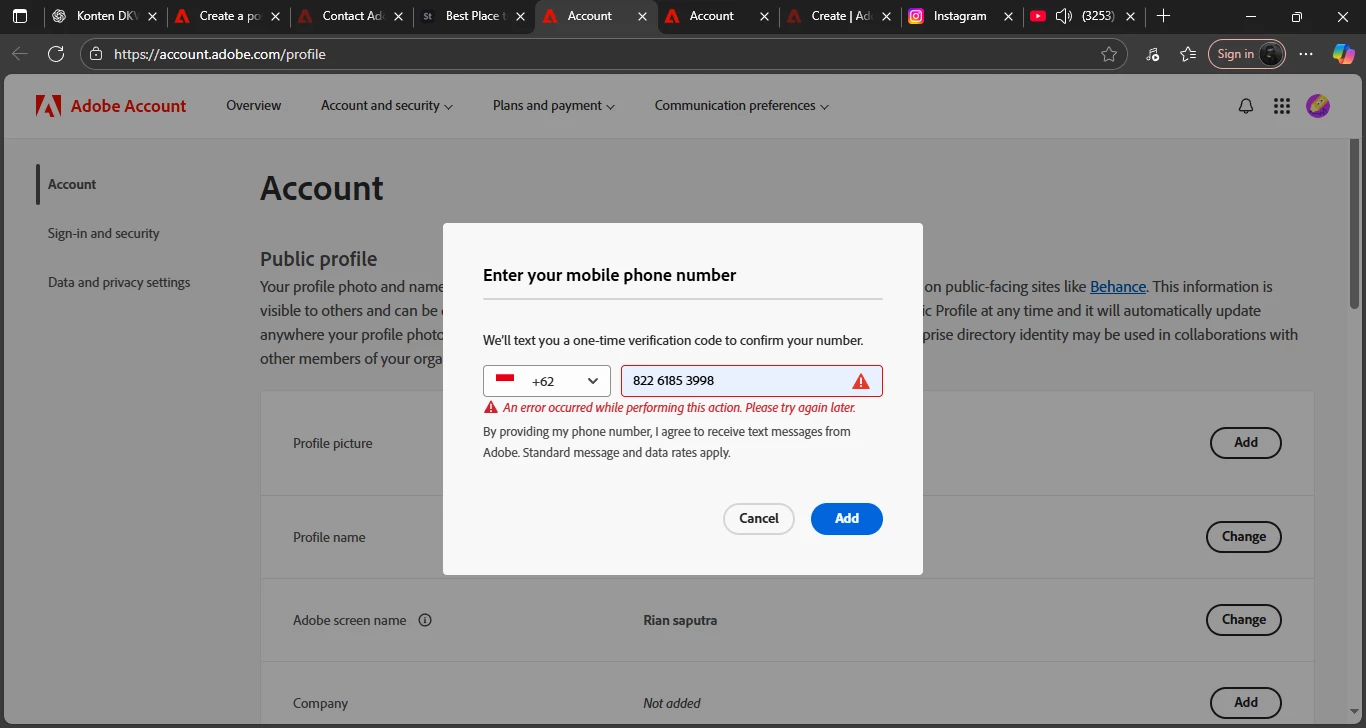The image size is (1366, 728).
Task: Open browser settings and more menu
Action: (x=1306, y=54)
